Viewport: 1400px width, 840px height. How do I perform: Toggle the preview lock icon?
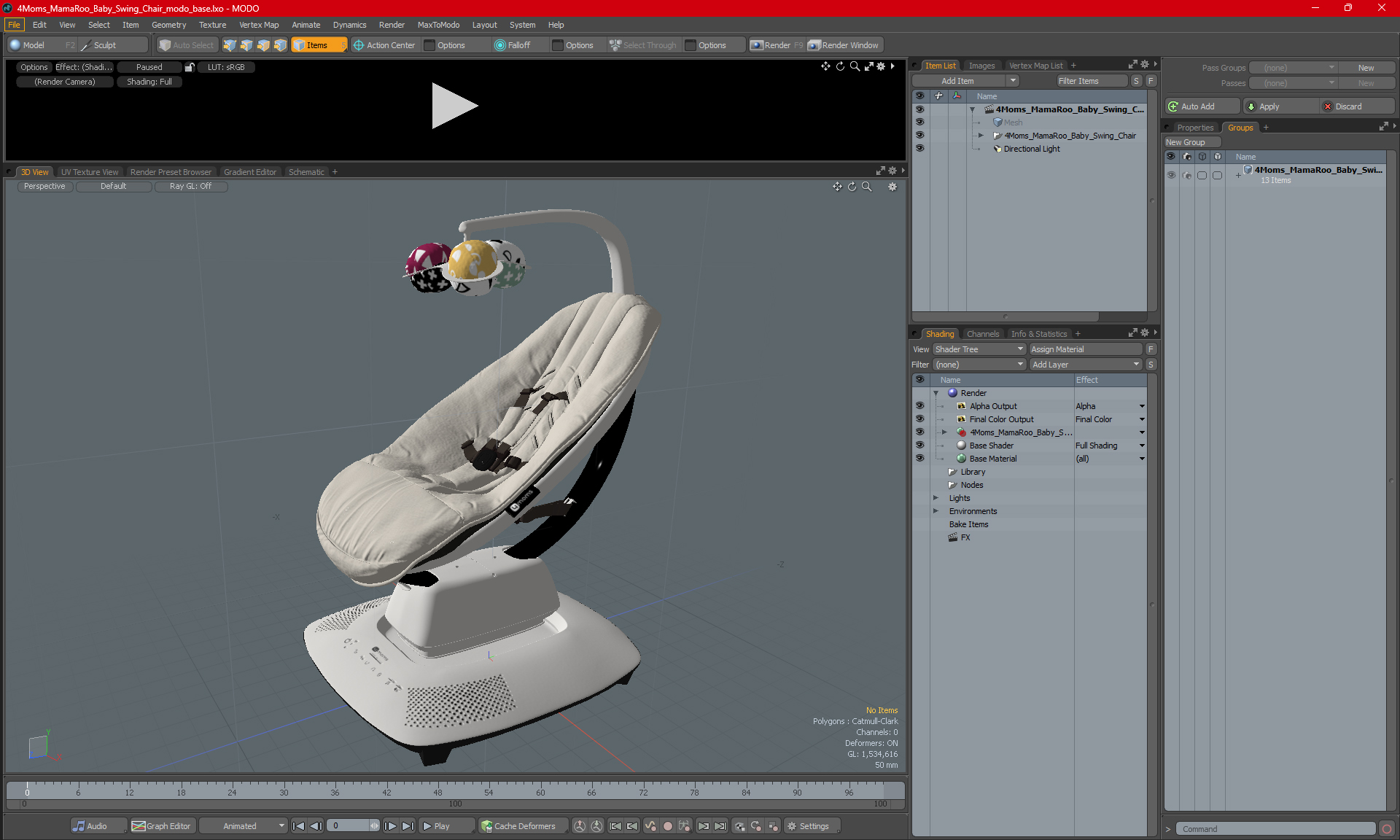(190, 67)
